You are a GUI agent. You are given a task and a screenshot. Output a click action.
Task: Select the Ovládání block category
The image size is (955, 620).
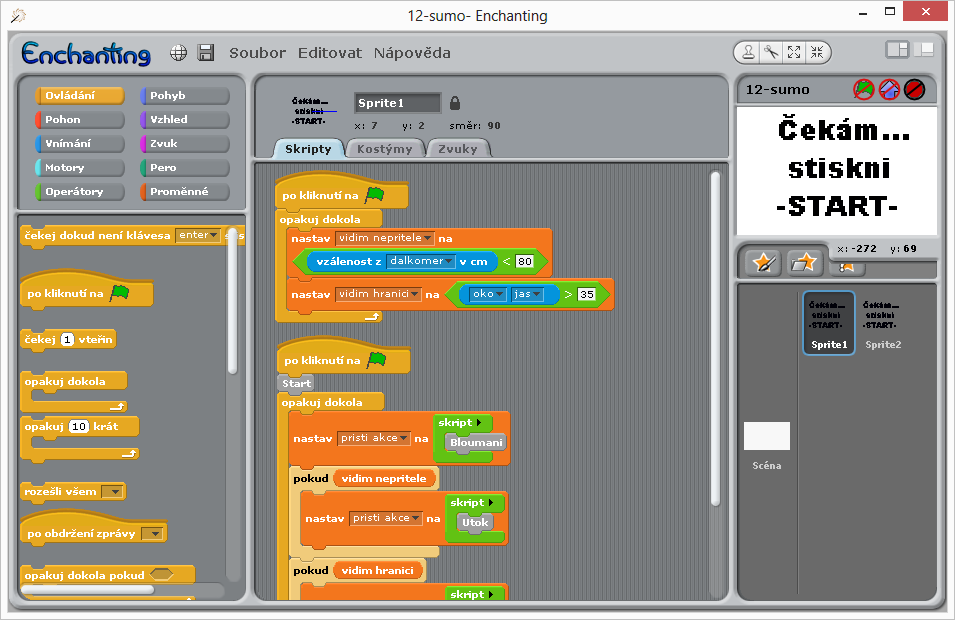[80, 96]
